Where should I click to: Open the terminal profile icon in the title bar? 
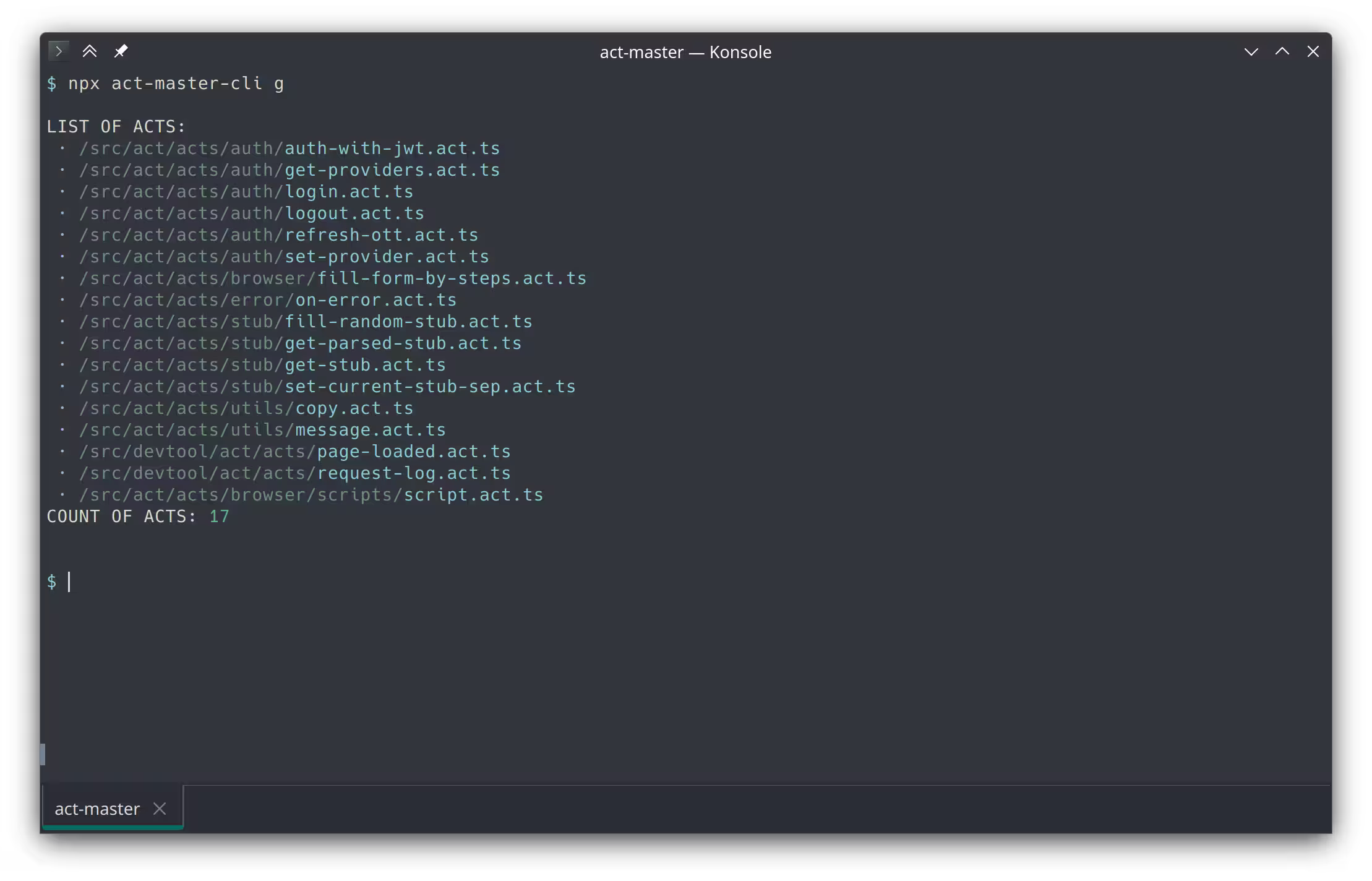[59, 51]
